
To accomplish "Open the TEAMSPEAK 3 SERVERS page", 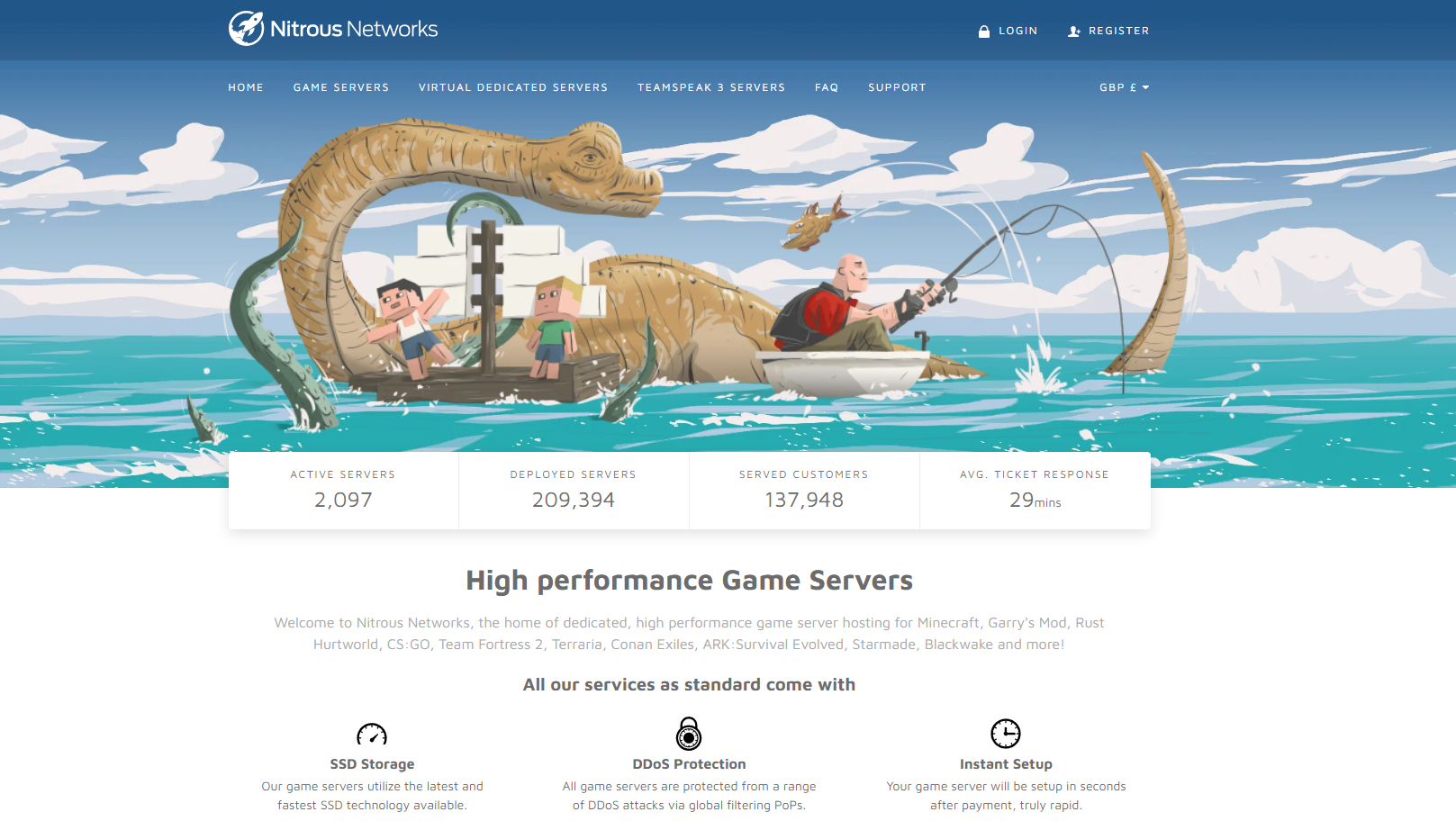I will click(x=711, y=87).
